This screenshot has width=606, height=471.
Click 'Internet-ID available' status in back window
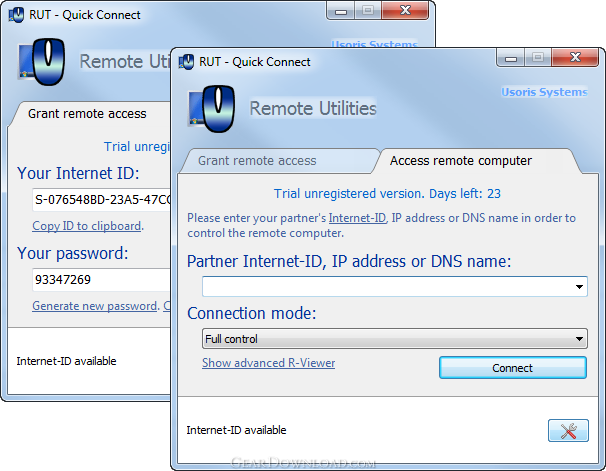pos(66,361)
